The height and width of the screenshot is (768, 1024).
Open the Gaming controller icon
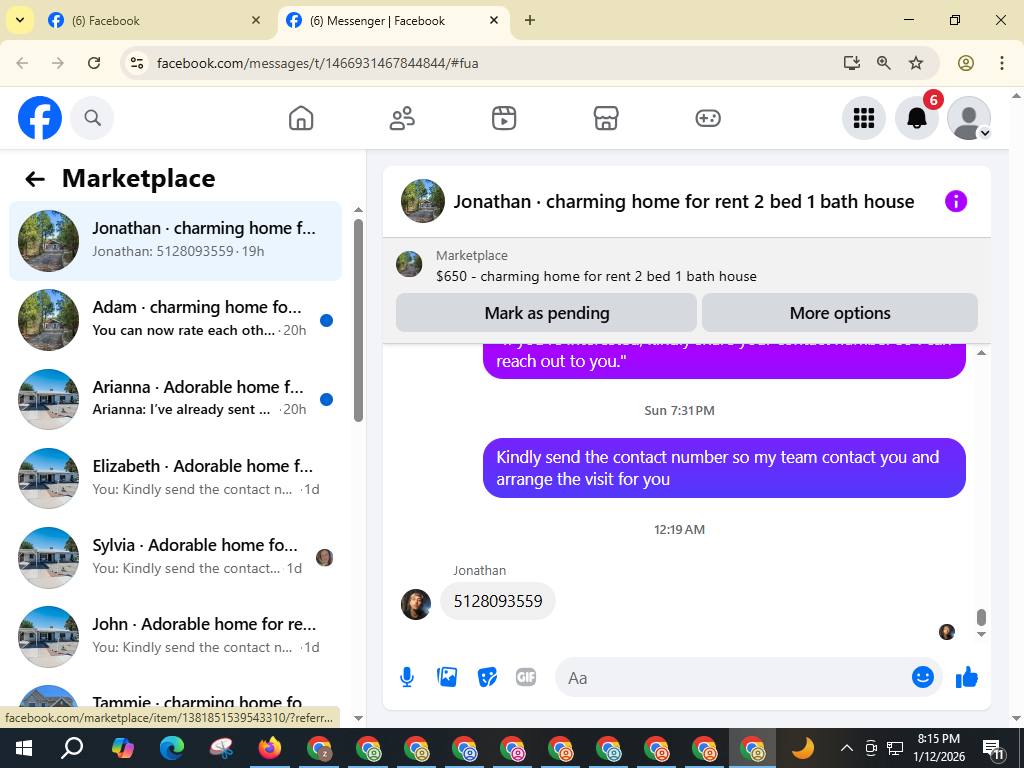pyautogui.click(x=708, y=118)
